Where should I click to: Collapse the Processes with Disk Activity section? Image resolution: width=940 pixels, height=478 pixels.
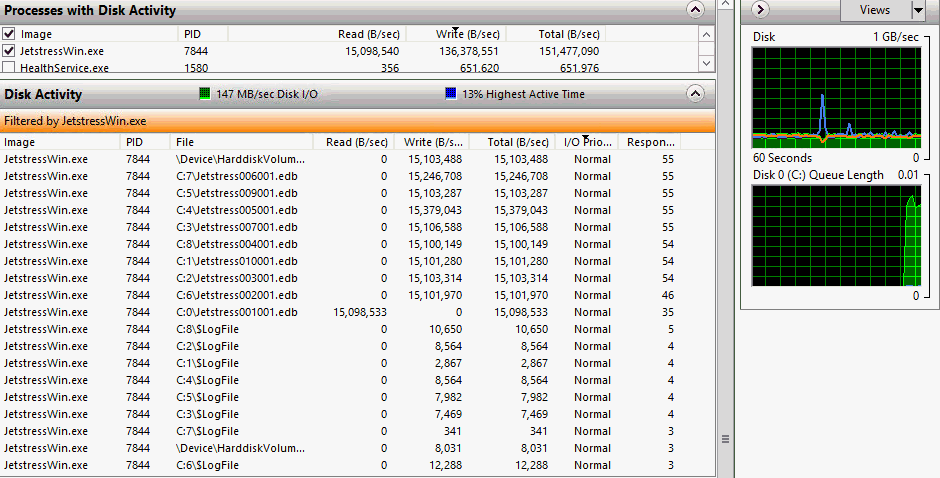(x=695, y=10)
